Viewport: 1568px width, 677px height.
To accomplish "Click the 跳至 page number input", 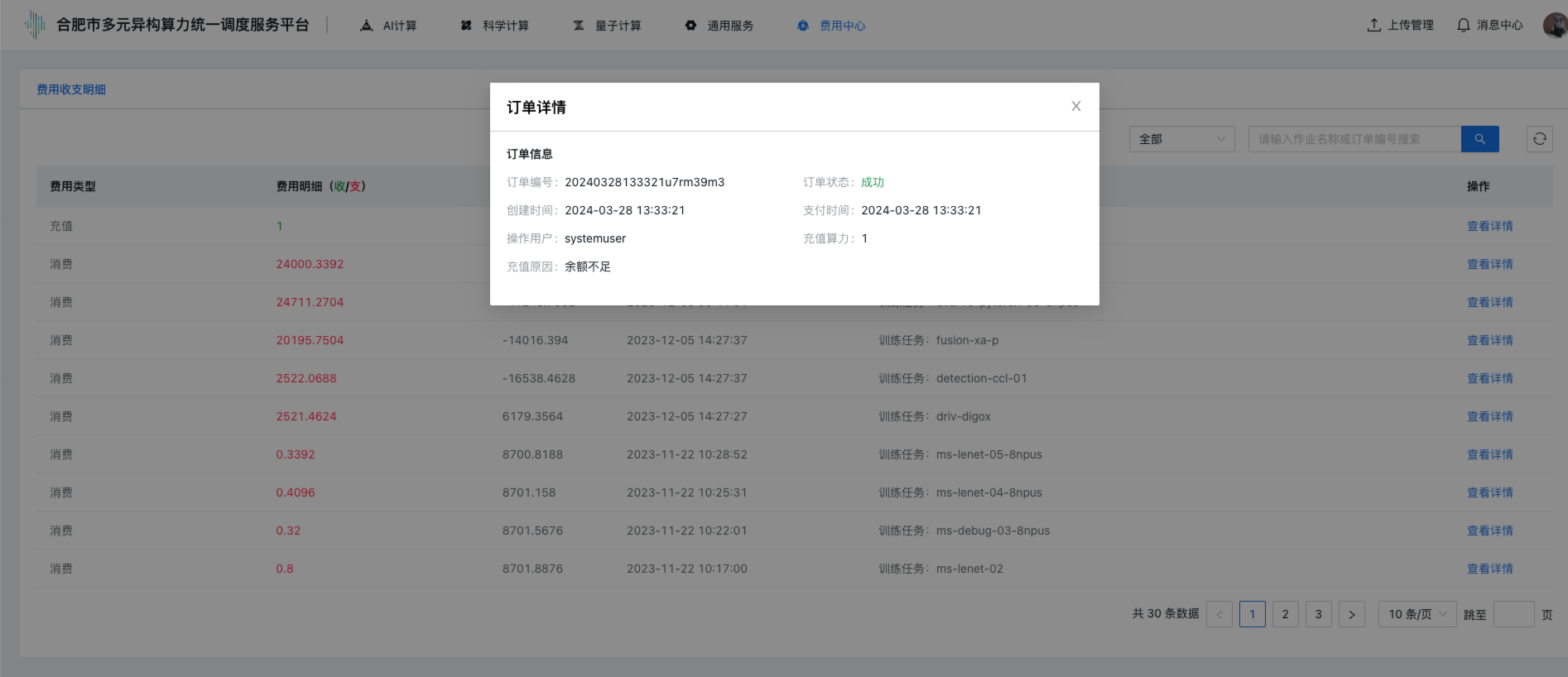I will [x=1513, y=614].
